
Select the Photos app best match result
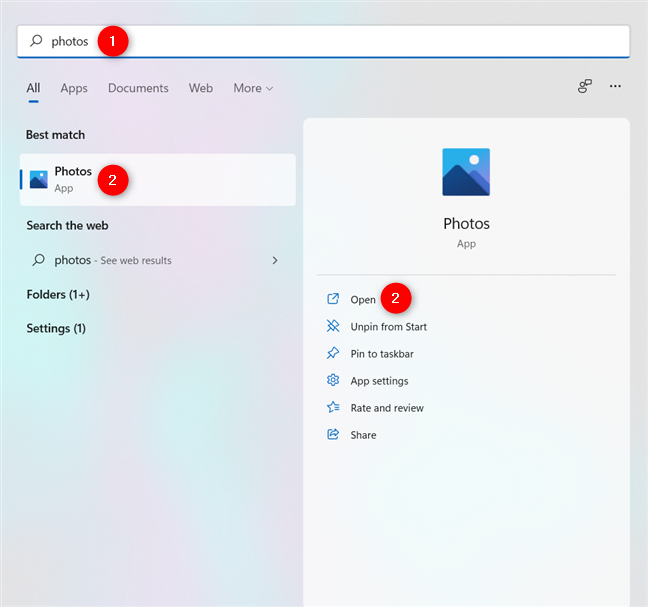(158, 180)
